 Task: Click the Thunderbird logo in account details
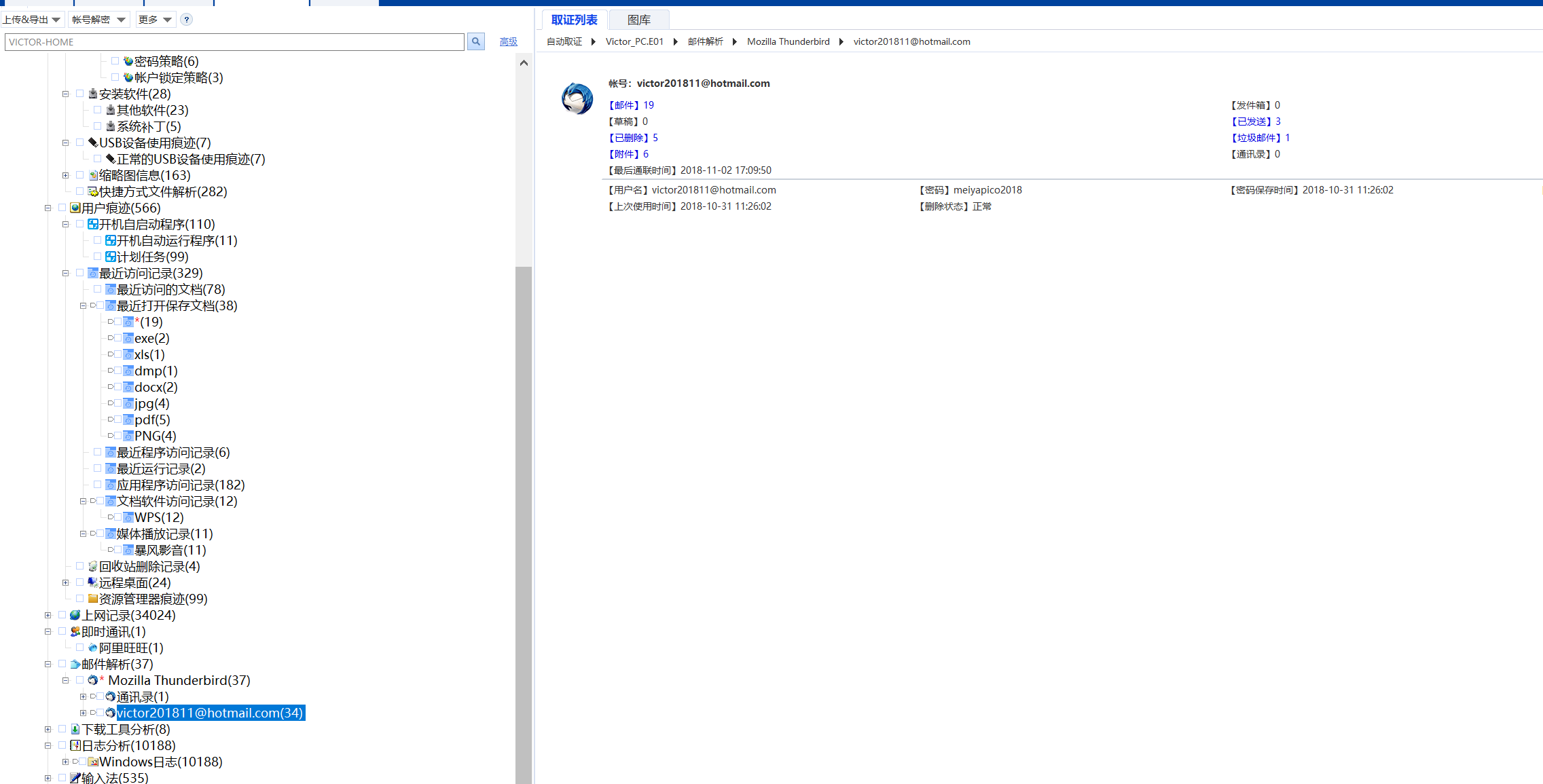coord(577,98)
